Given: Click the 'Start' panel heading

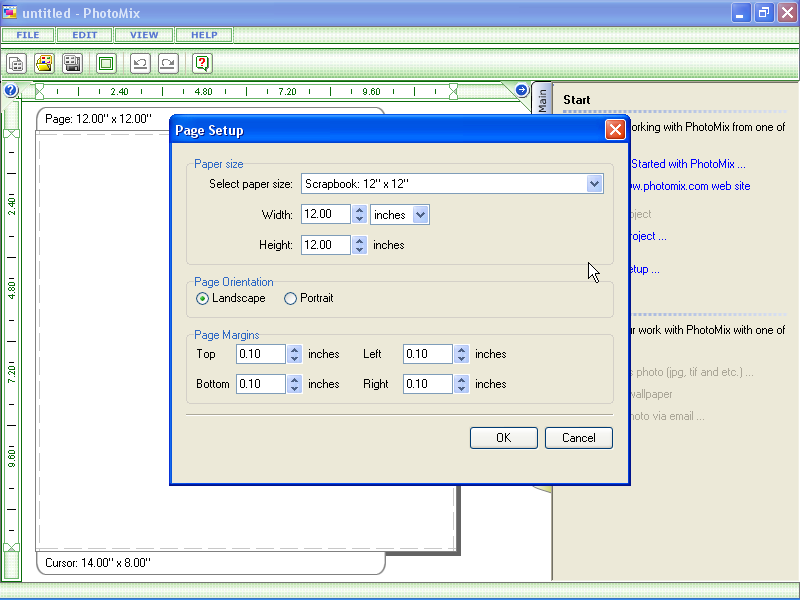Looking at the screenshot, I should (x=577, y=100).
